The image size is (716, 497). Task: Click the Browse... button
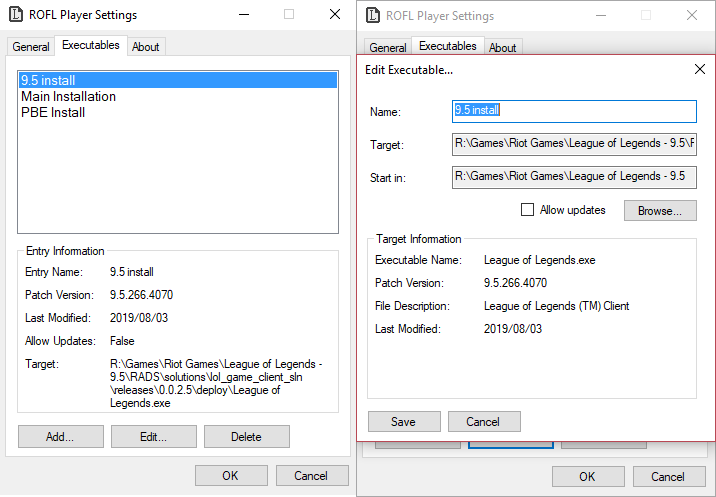click(660, 211)
